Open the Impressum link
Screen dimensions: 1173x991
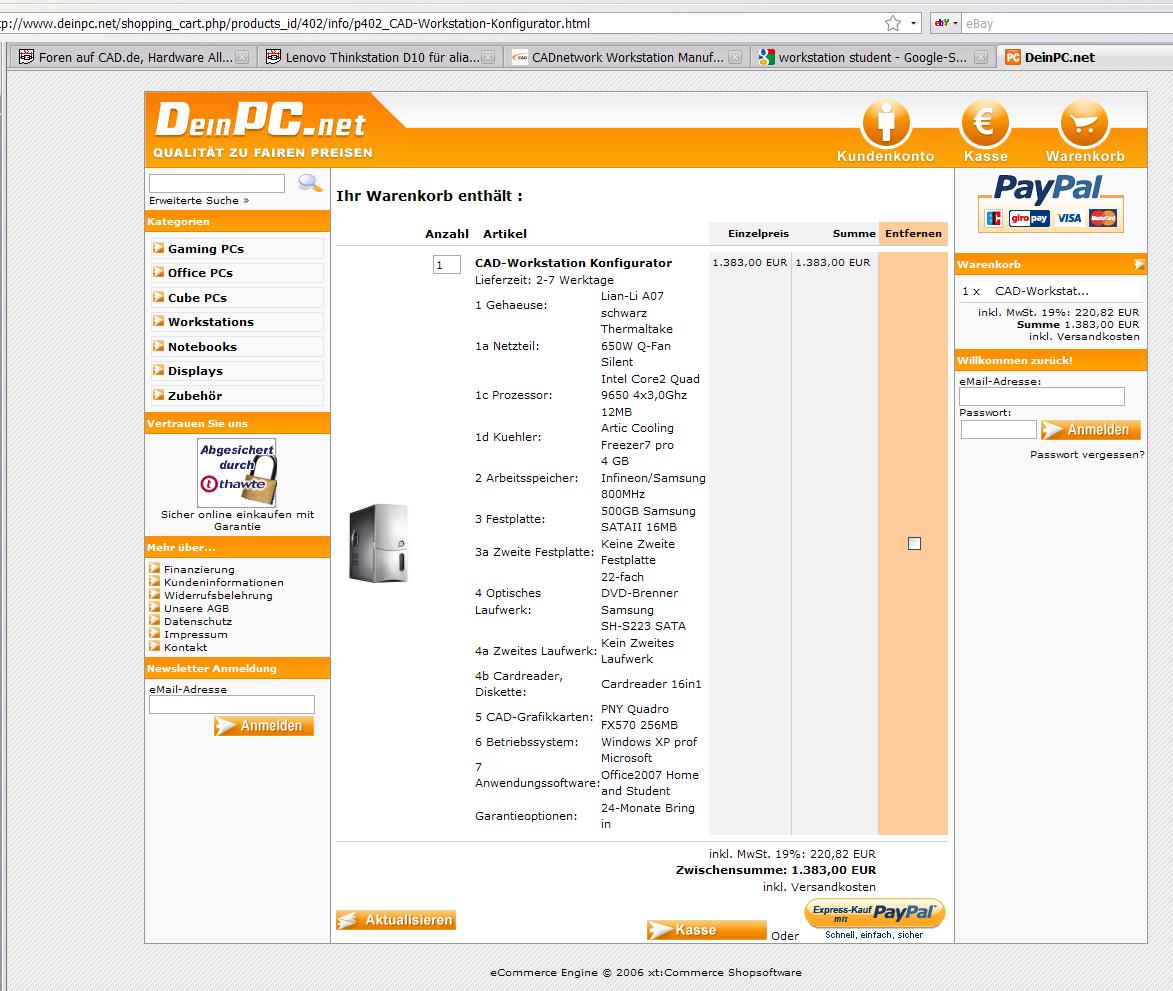[196, 634]
